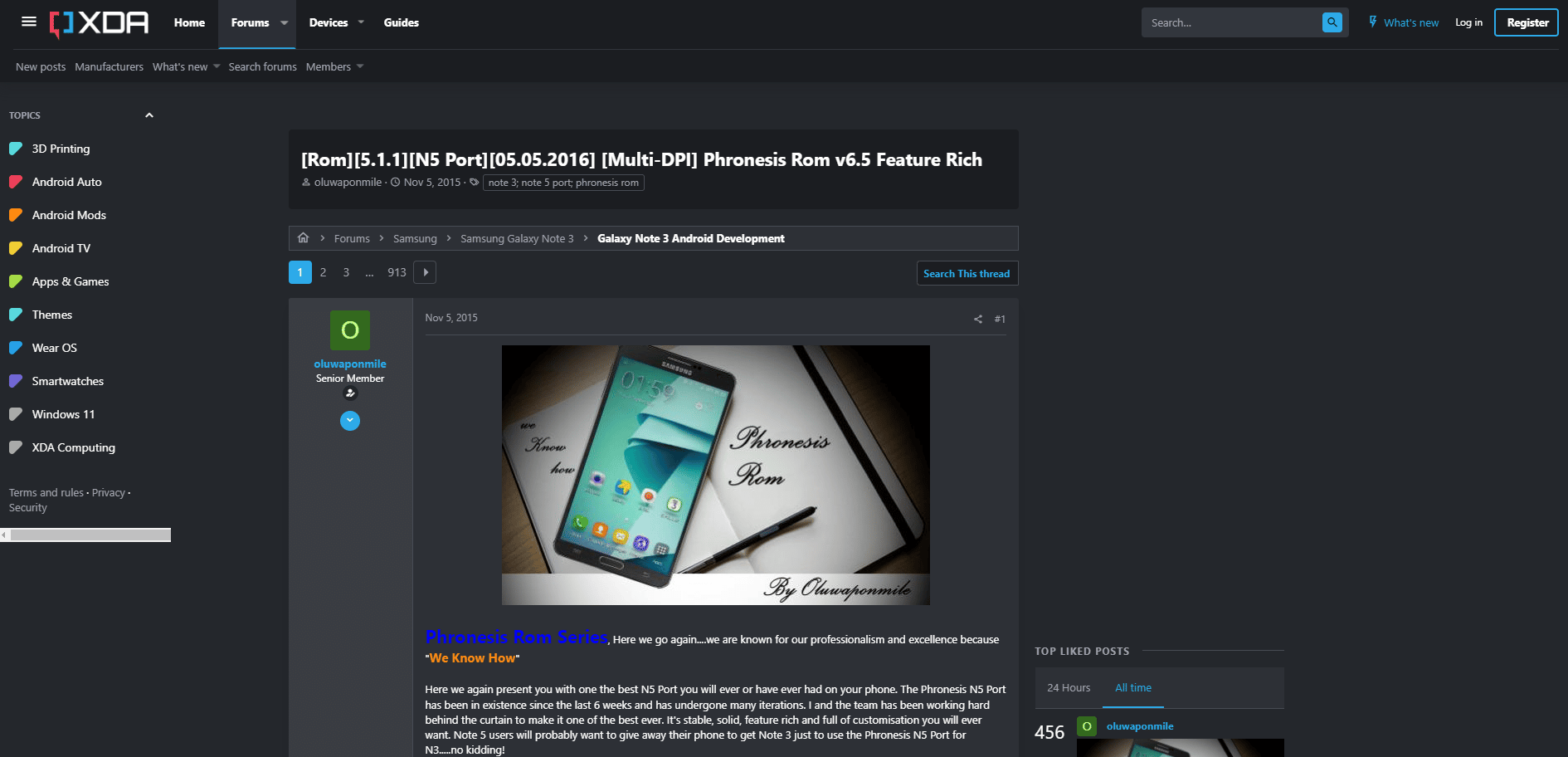Open the Forums nav item
Screen dimensions: 1568x757
tap(250, 22)
